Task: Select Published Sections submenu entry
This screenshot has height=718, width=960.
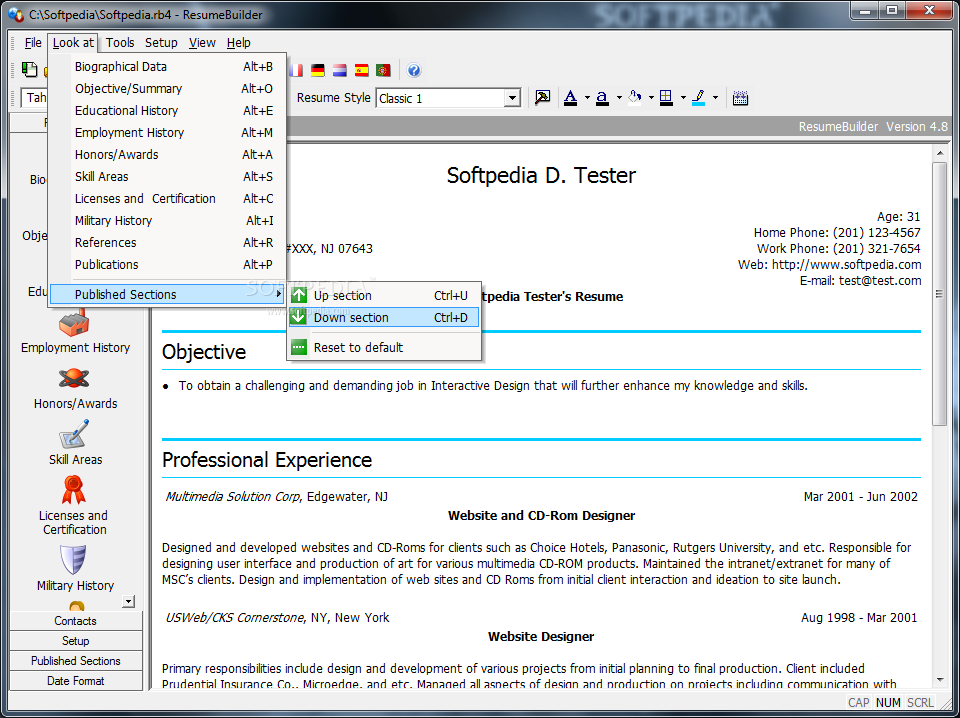Action: point(167,294)
